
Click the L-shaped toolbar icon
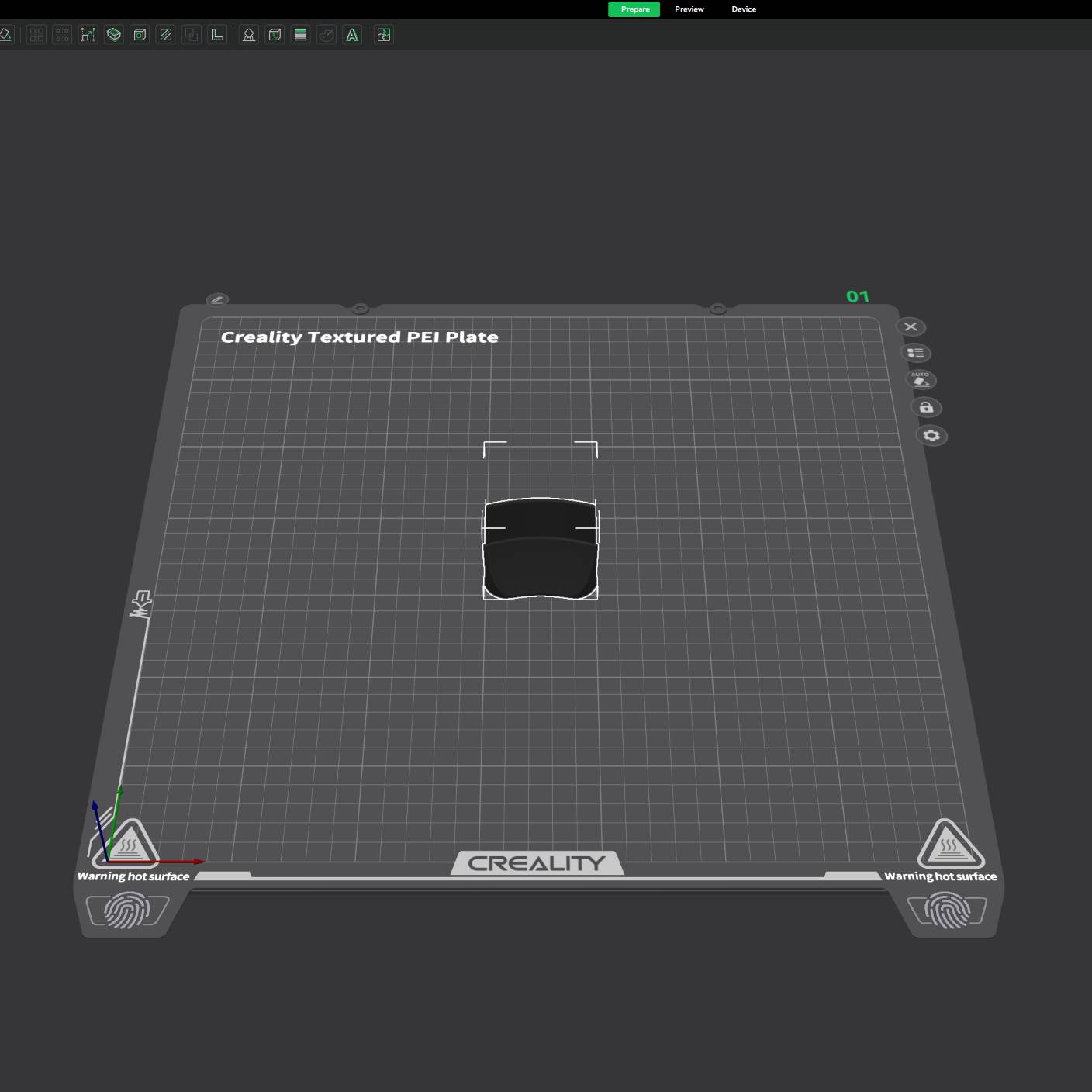point(217,35)
